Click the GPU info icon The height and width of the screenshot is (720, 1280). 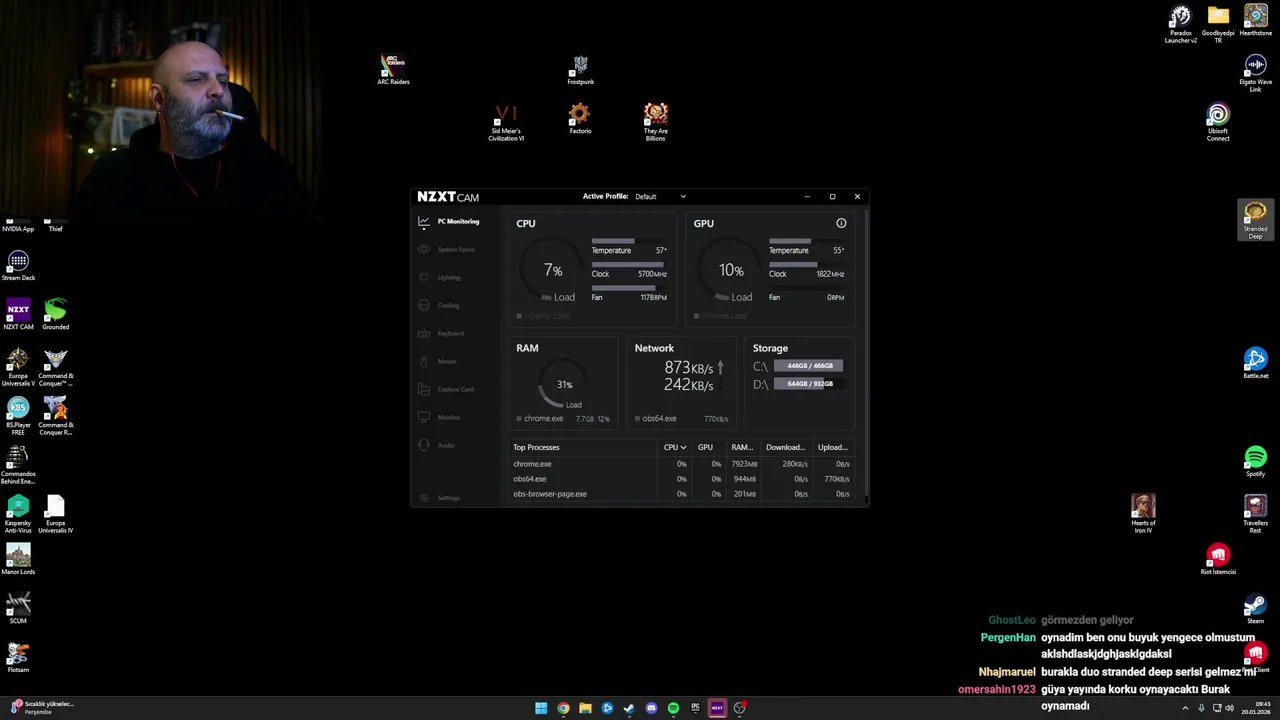tap(841, 223)
